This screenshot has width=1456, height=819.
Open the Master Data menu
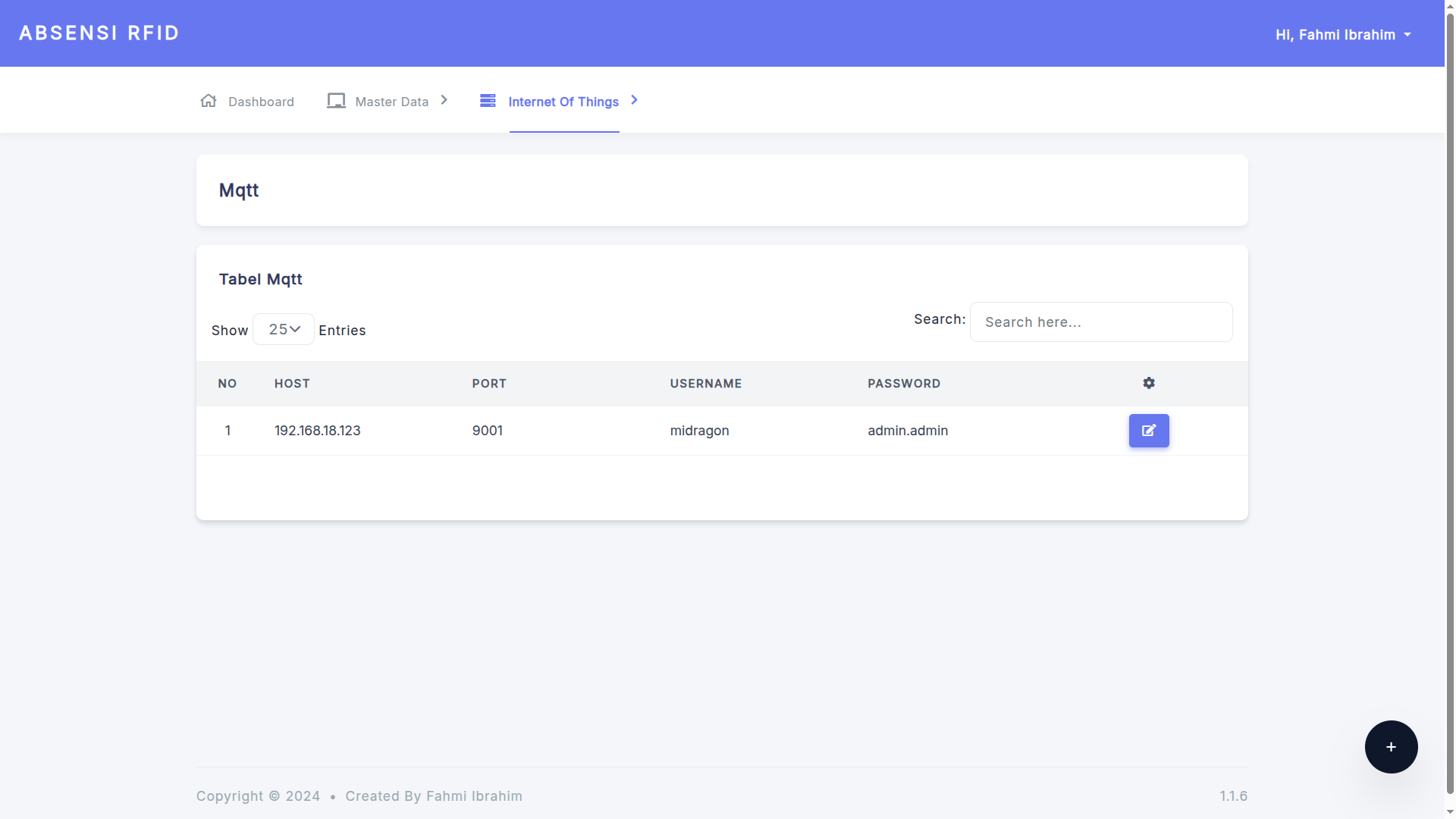pyautogui.click(x=391, y=102)
